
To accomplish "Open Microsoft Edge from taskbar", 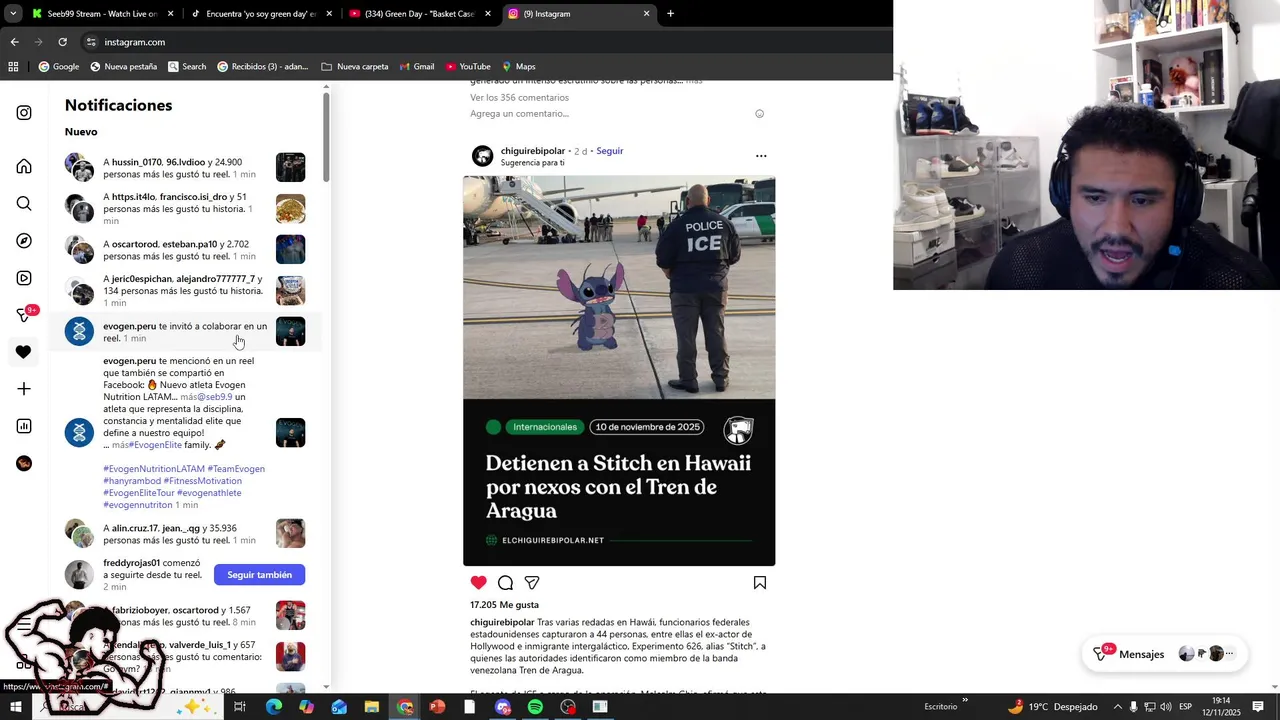I will click(x=273, y=707).
